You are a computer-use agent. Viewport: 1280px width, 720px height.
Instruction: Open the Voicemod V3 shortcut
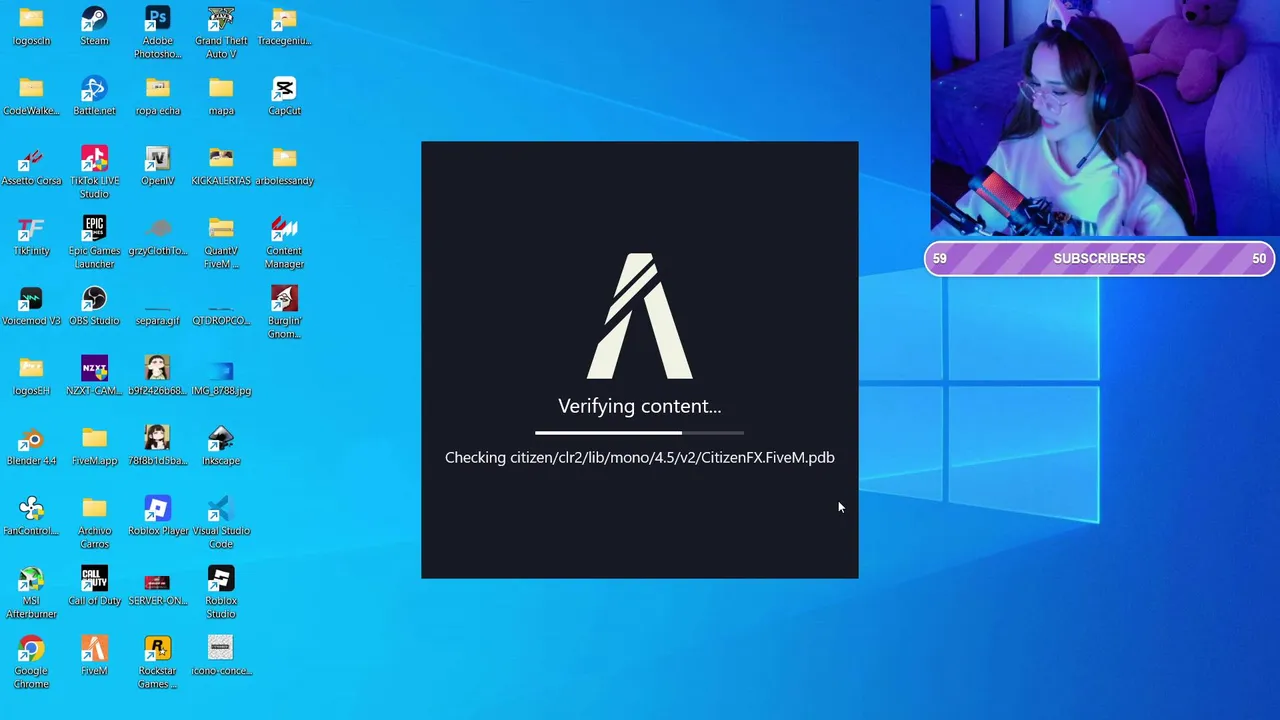pos(31,307)
